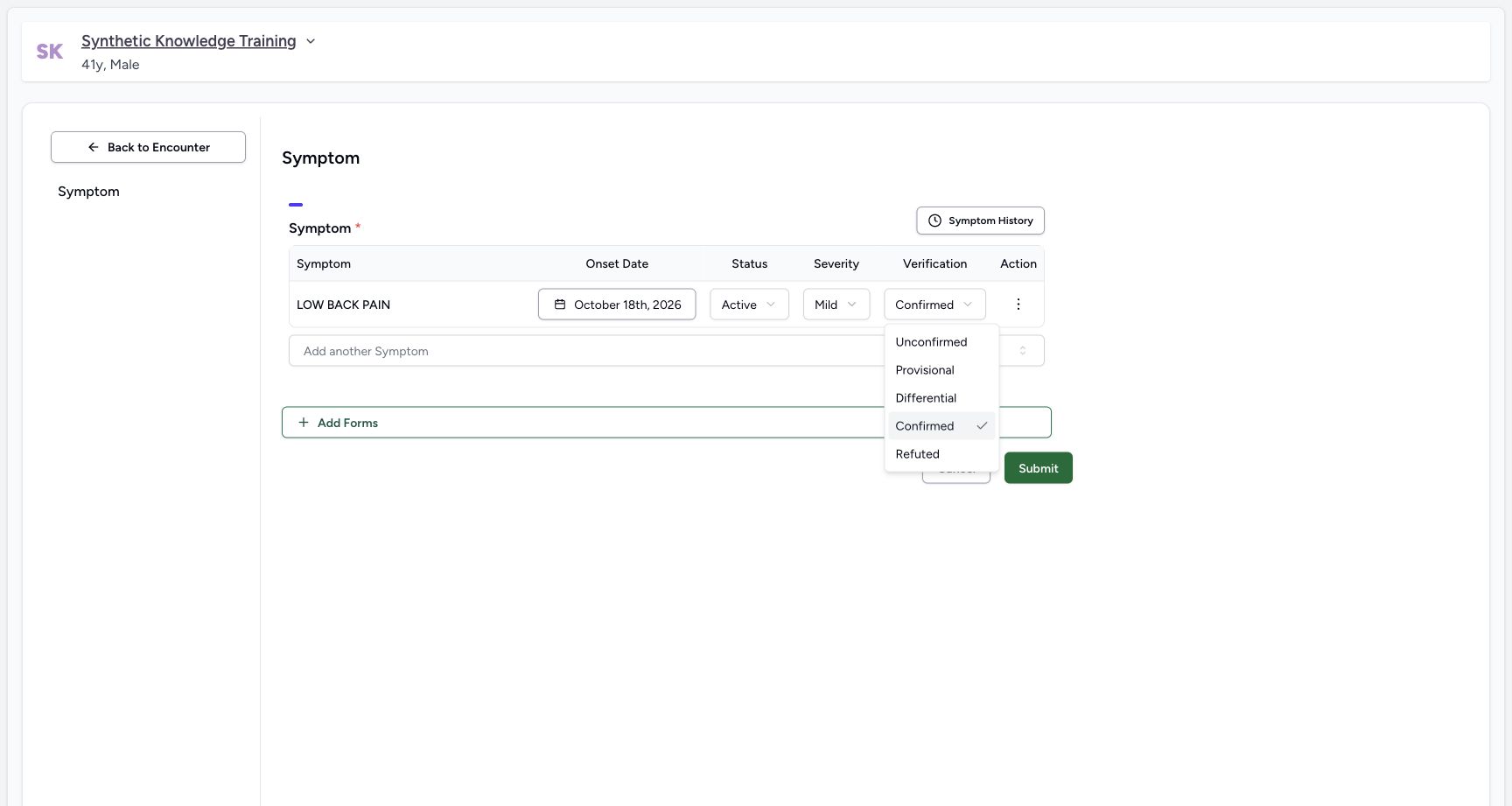Choose Refuted verification option

click(941, 454)
